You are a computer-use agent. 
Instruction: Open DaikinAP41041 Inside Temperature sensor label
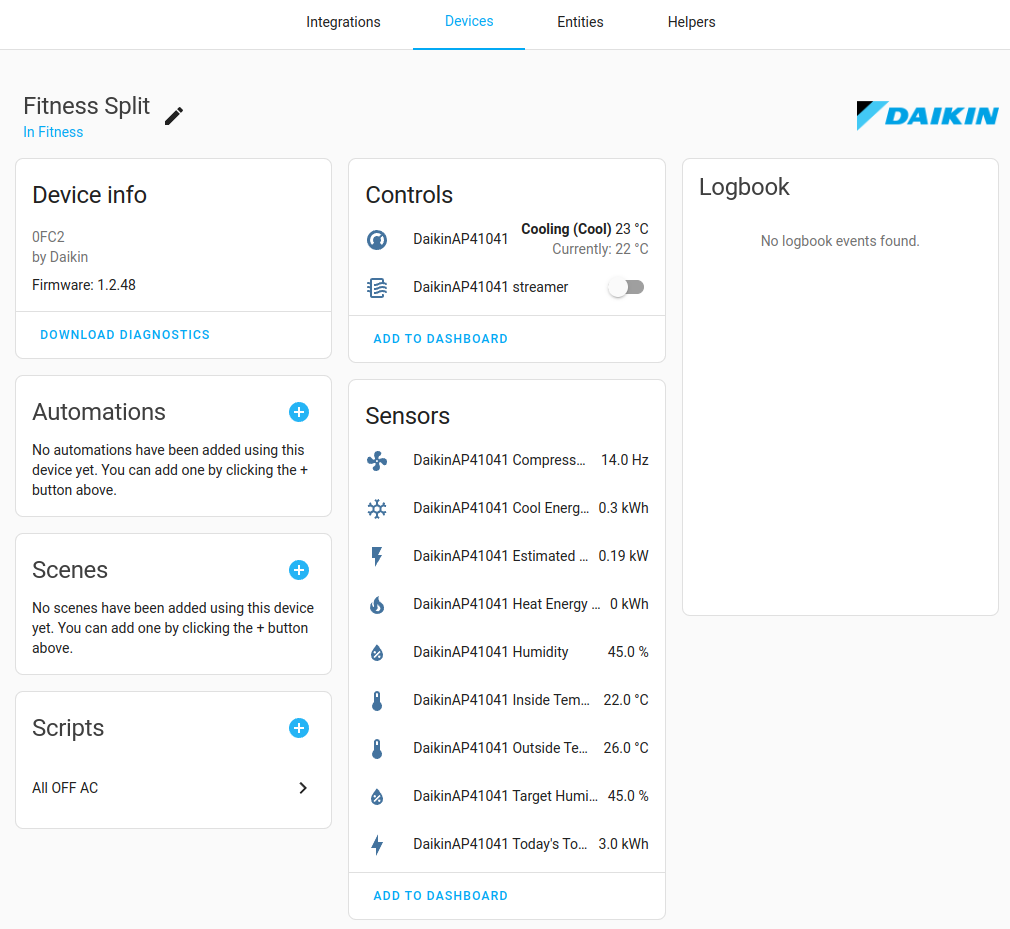coord(501,700)
